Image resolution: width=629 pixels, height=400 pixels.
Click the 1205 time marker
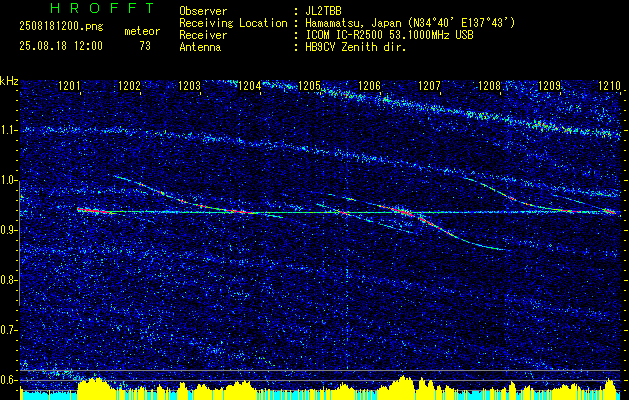click(x=309, y=85)
